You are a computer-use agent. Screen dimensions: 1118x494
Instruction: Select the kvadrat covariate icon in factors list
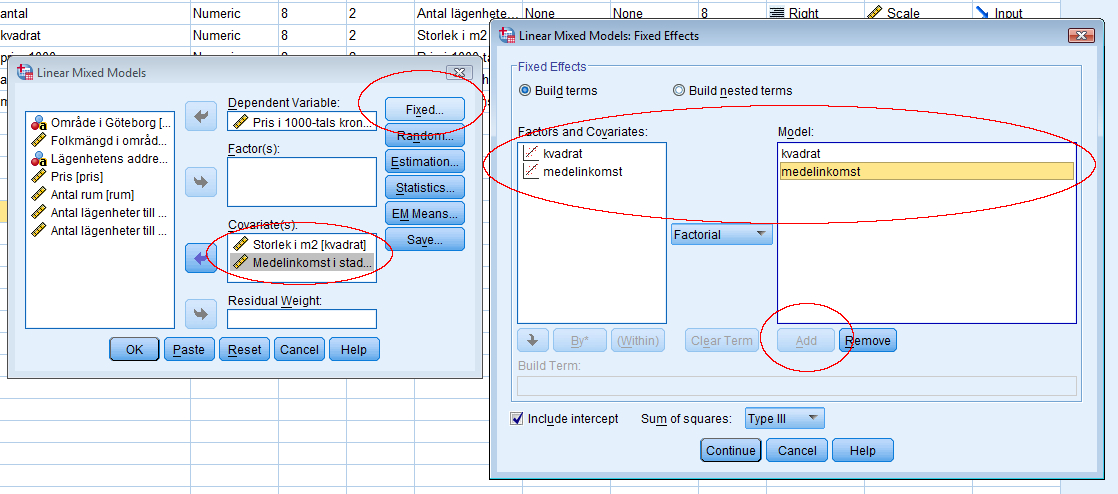531,154
